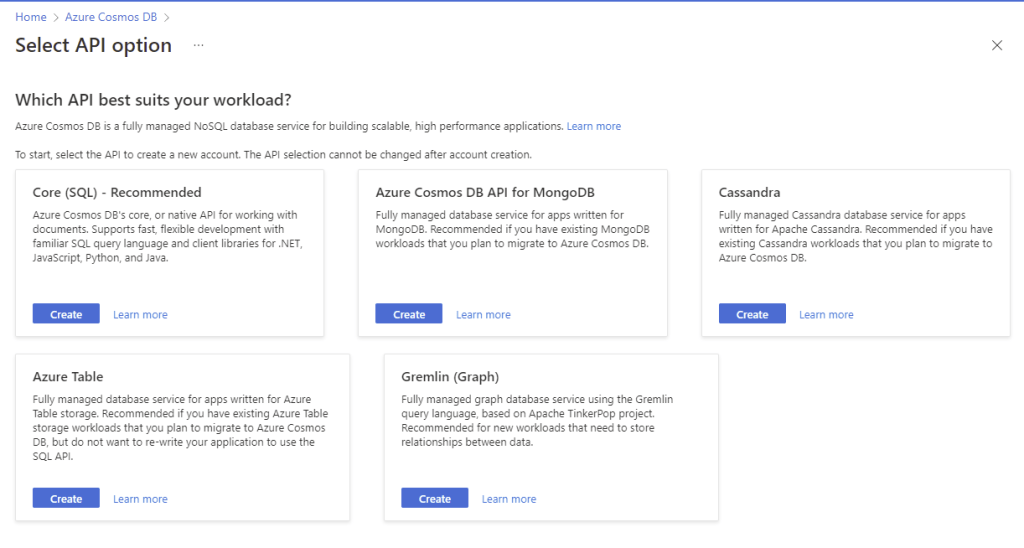The image size is (1024, 548).
Task: Go to the Home breadcrumb
Action: click(x=31, y=17)
